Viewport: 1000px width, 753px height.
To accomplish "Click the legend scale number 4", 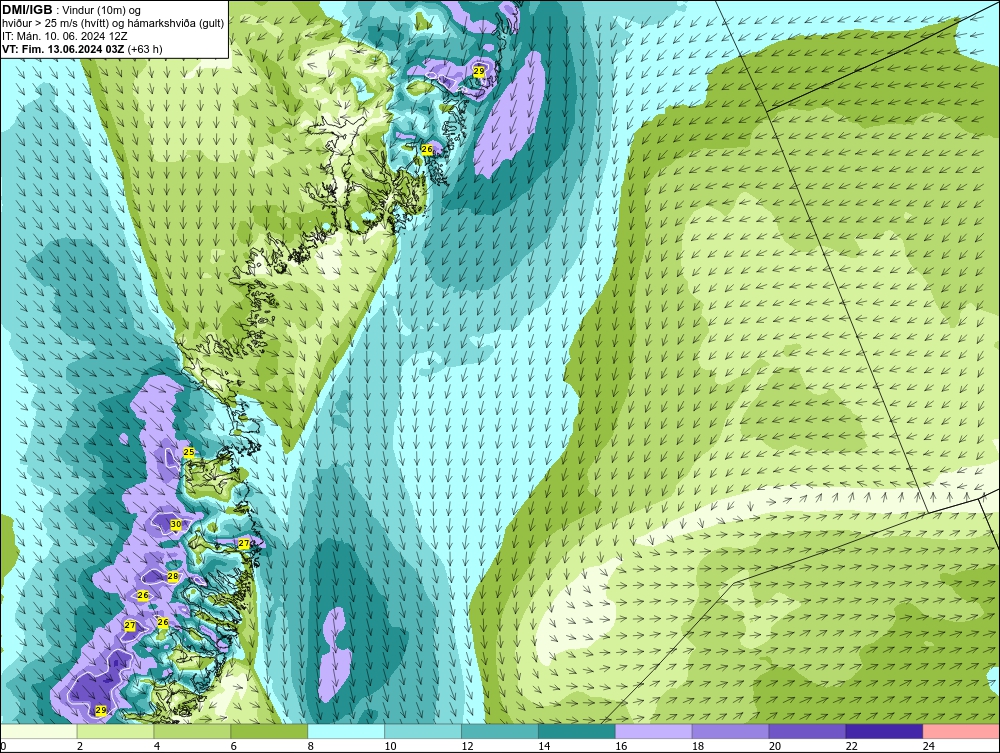I will tap(157, 746).
